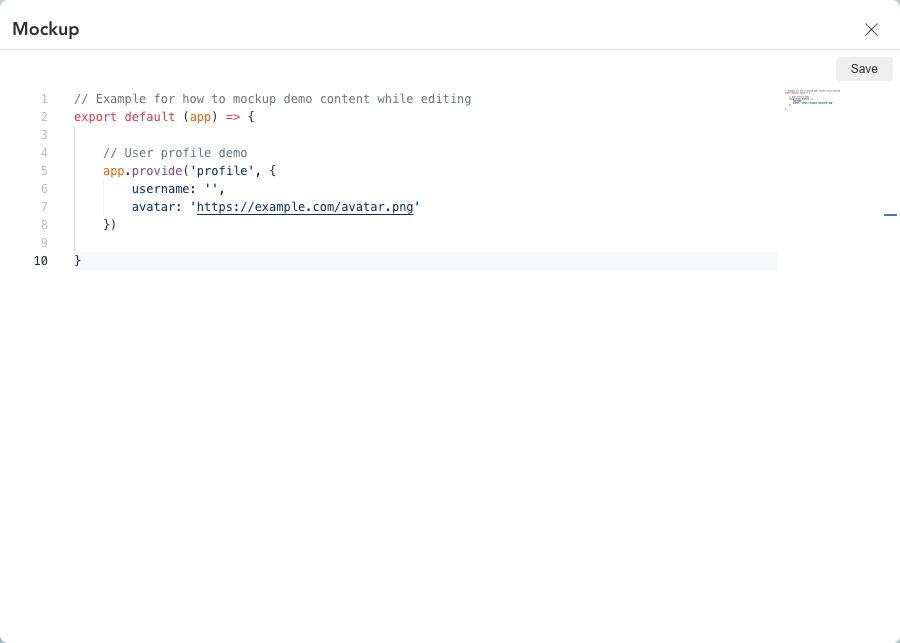Image resolution: width=900 pixels, height=643 pixels.
Task: Click line number 1 in gutter
Action: coord(44,99)
